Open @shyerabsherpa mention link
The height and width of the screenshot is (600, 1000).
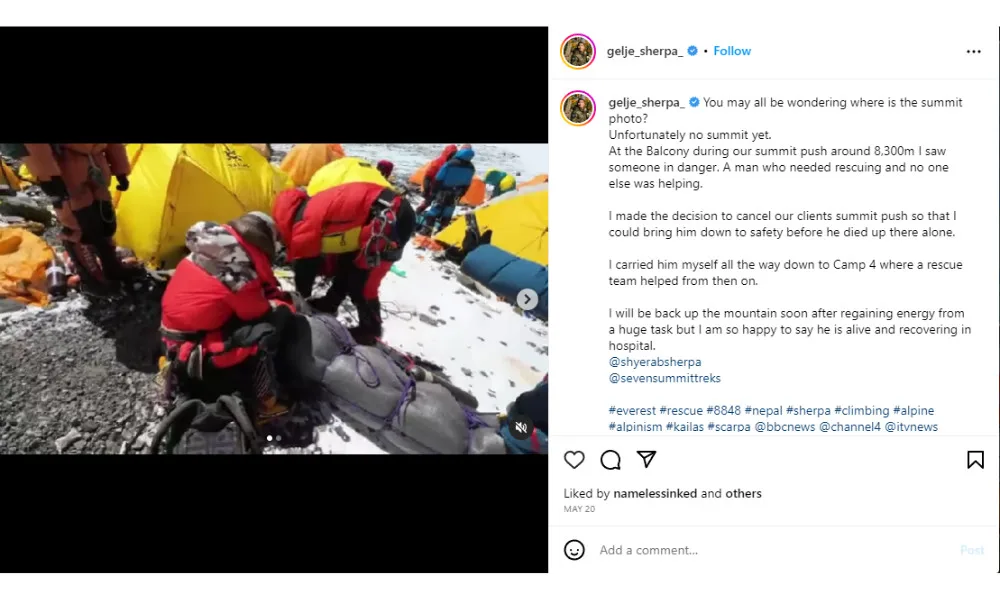click(655, 362)
